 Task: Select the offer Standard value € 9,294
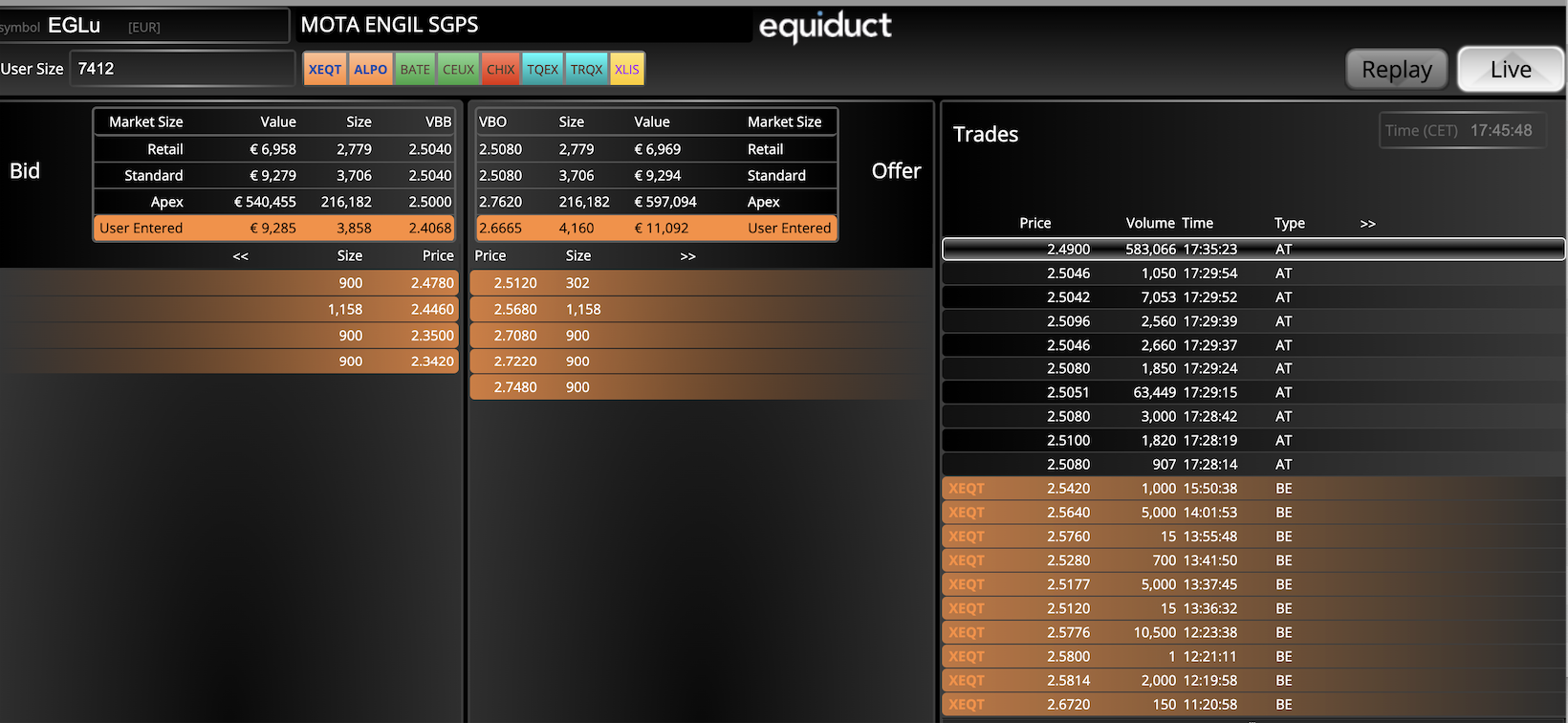click(x=658, y=175)
